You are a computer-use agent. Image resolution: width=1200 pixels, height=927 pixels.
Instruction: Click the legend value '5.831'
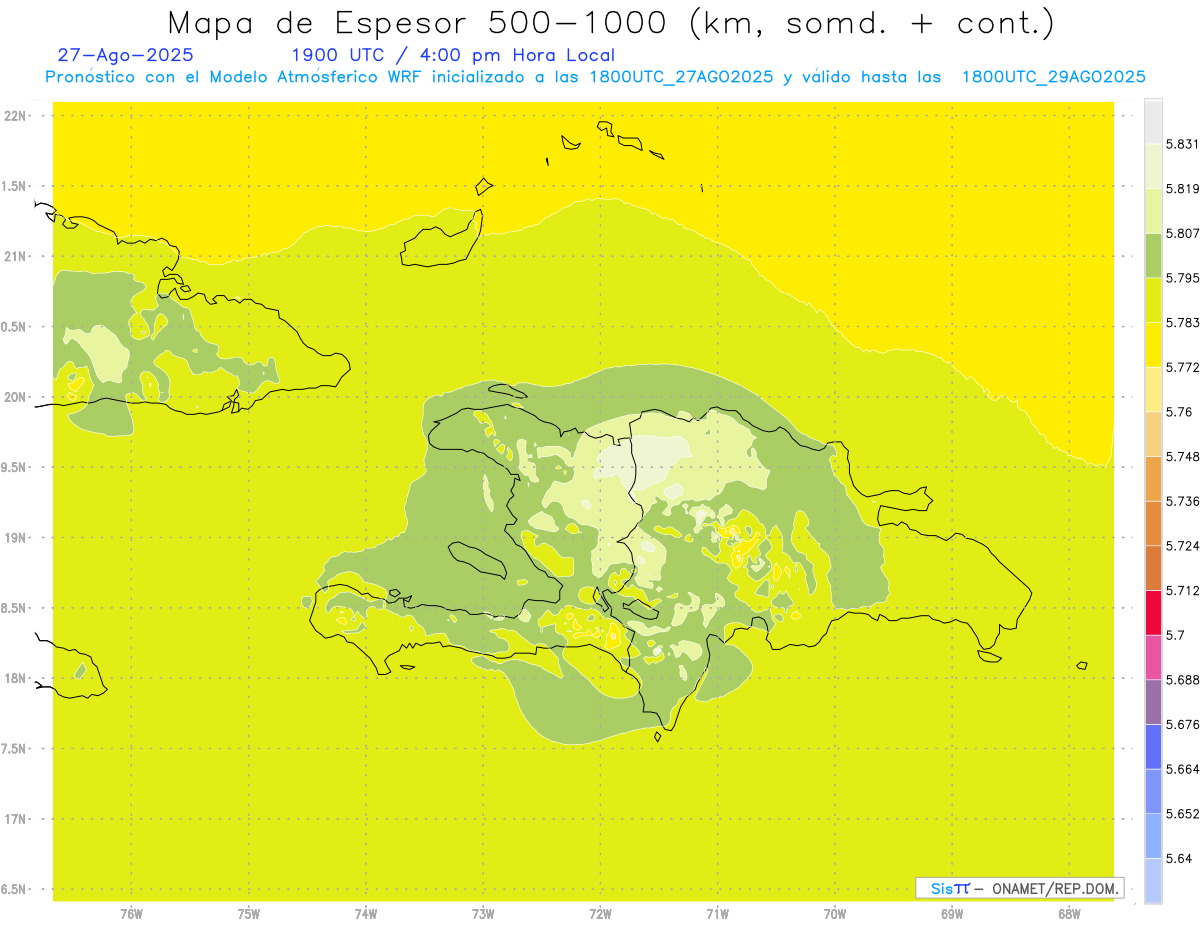[1182, 144]
